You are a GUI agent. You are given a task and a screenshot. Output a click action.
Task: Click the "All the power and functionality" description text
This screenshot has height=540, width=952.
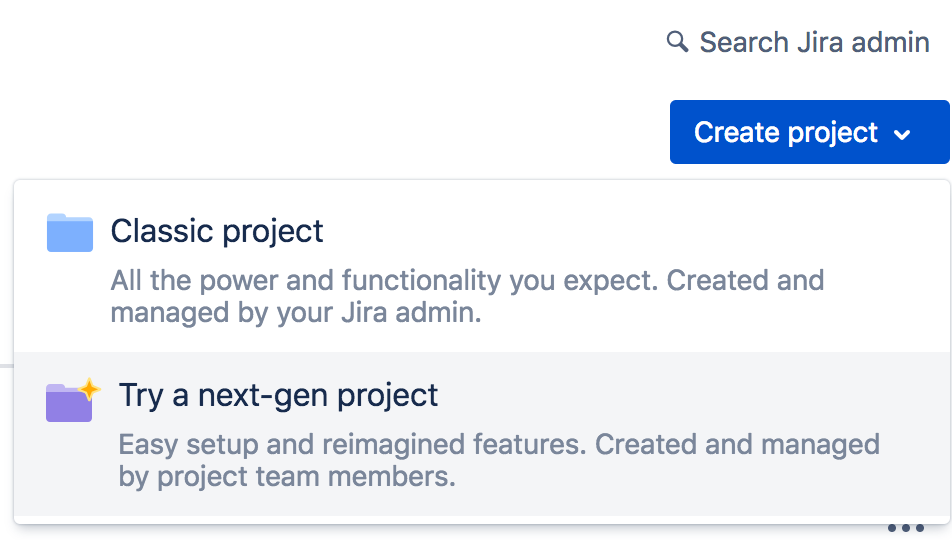[467, 296]
